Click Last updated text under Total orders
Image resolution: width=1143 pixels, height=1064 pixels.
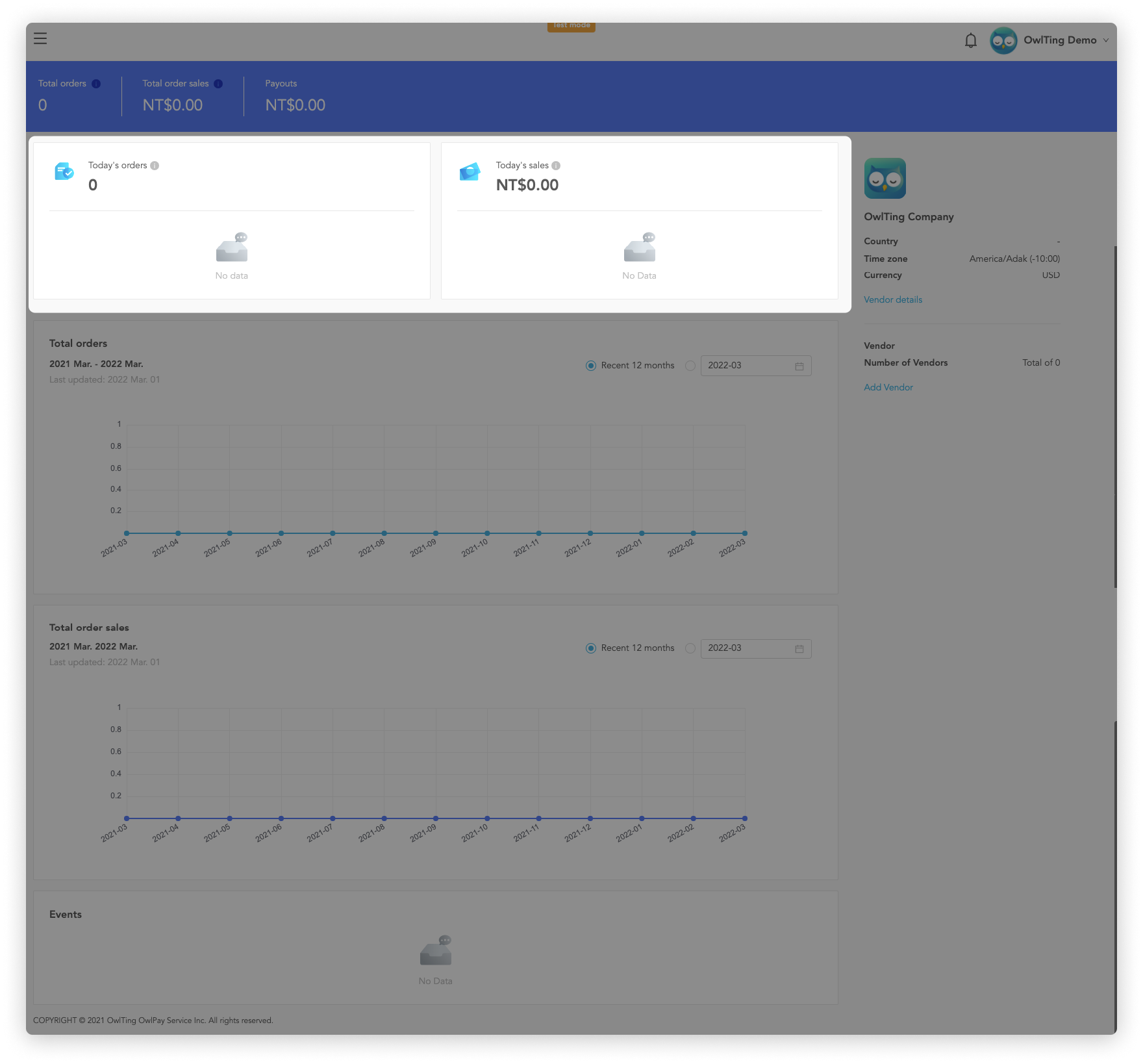tap(105, 380)
